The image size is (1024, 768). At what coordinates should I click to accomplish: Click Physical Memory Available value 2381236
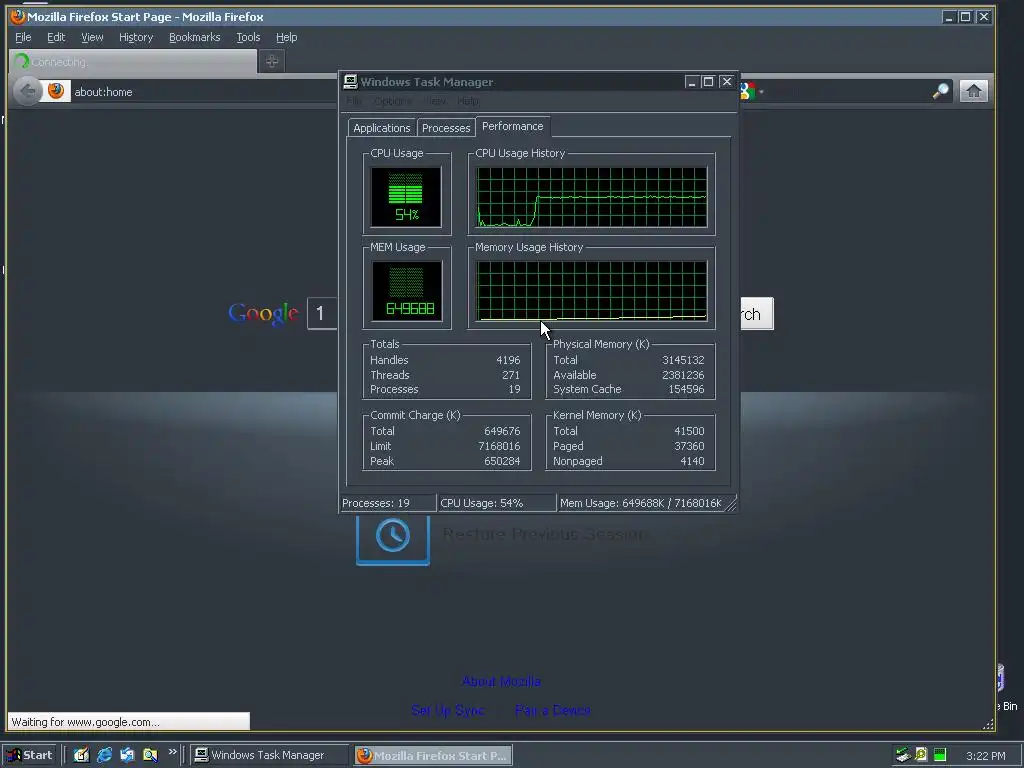click(x=683, y=375)
